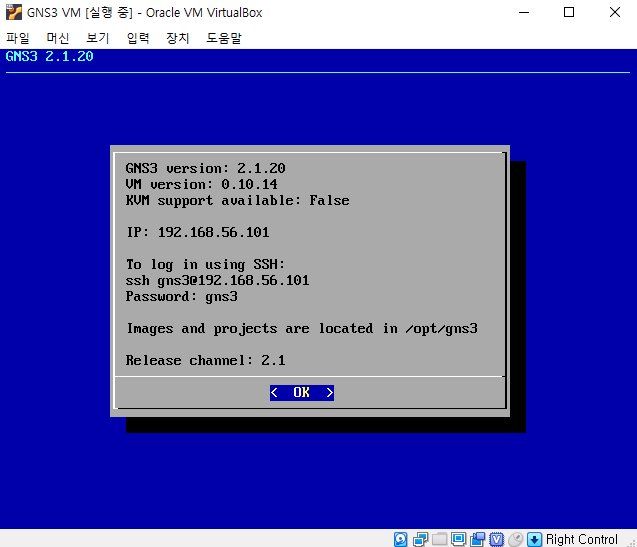Screen dimensions: 637x547
Task: Click the keyboard capture arrow icon
Action: click(535, 539)
